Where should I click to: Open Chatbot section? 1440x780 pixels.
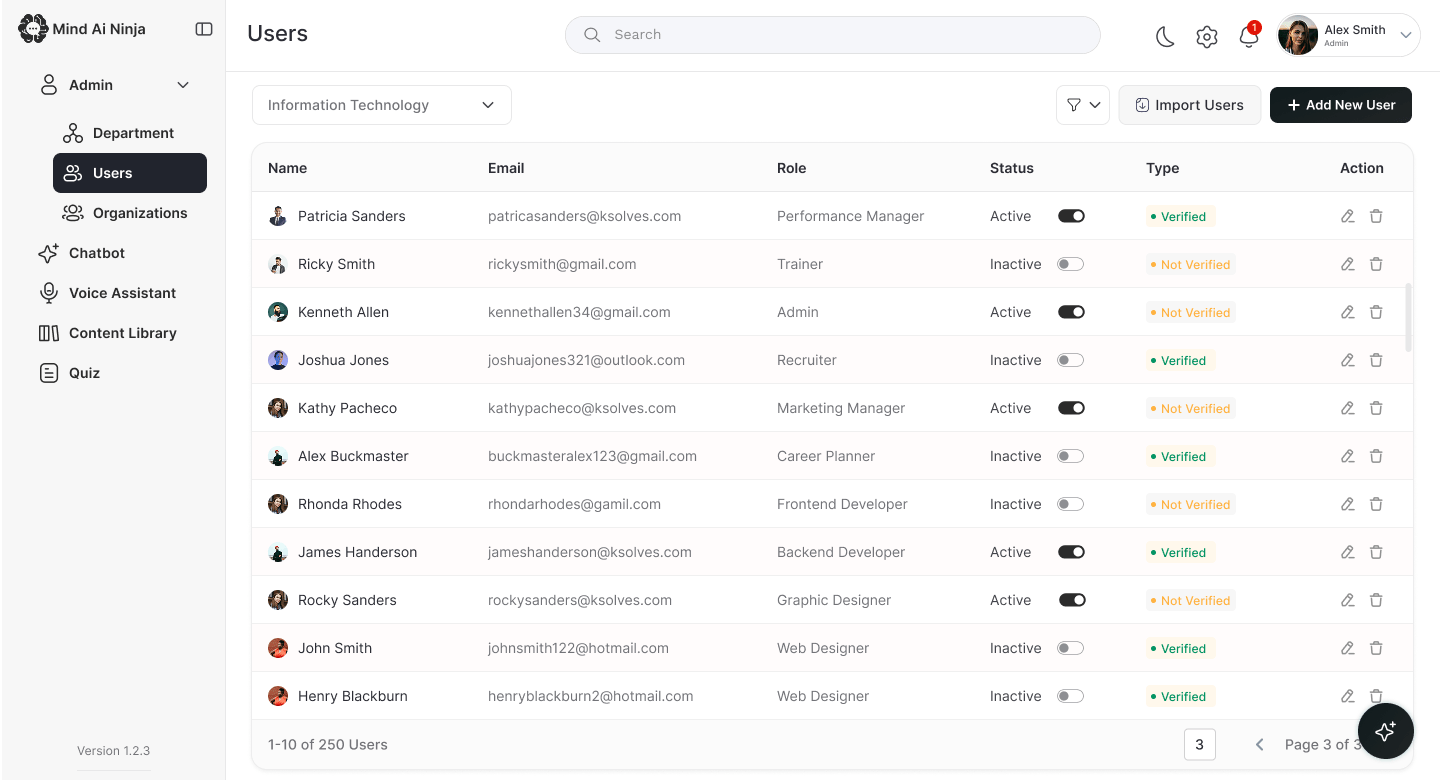(82, 253)
